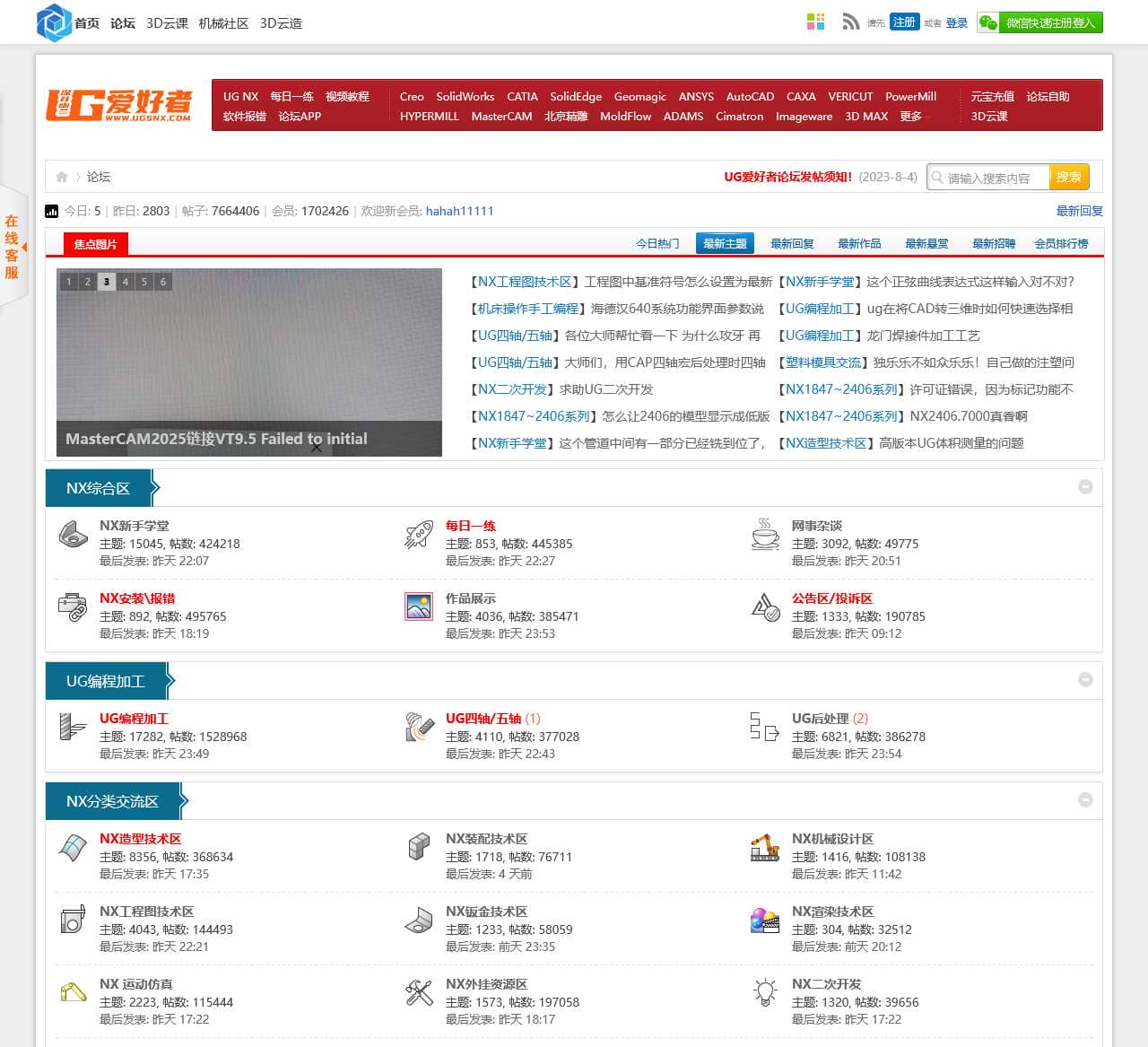Open NX二次开发 lightbulb icon
This screenshot has width=1148, height=1047.
(x=765, y=993)
